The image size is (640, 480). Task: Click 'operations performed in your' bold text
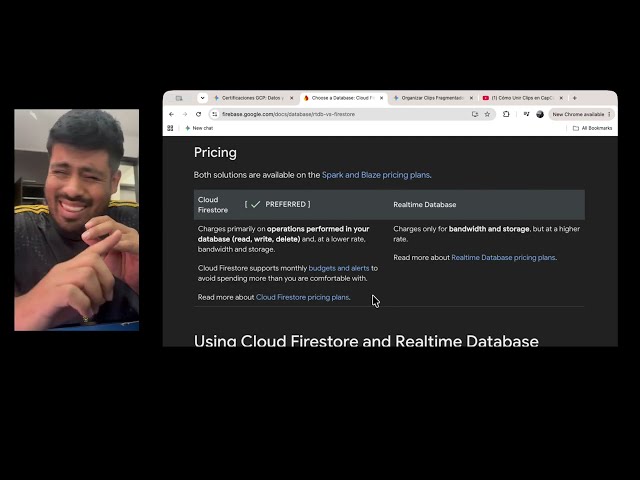click(318, 229)
